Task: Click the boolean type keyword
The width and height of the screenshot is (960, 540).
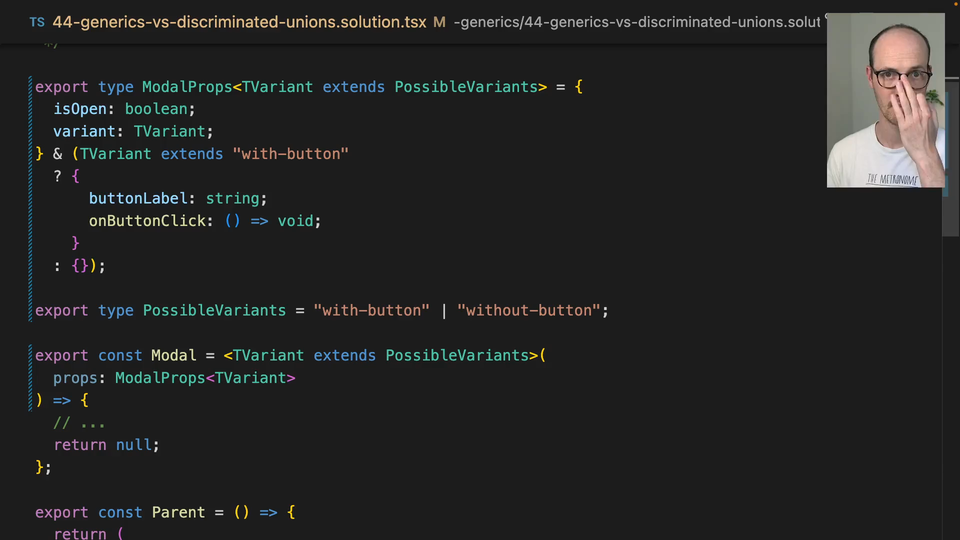Action: [x=156, y=109]
